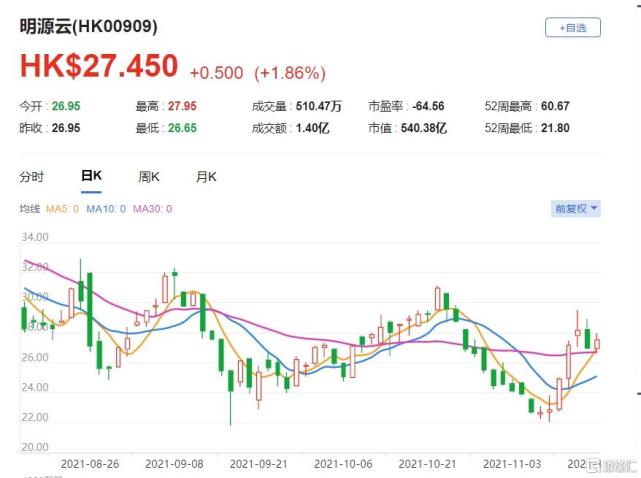
Task: Click the 最低 low value 26.65
Action: (x=182, y=128)
